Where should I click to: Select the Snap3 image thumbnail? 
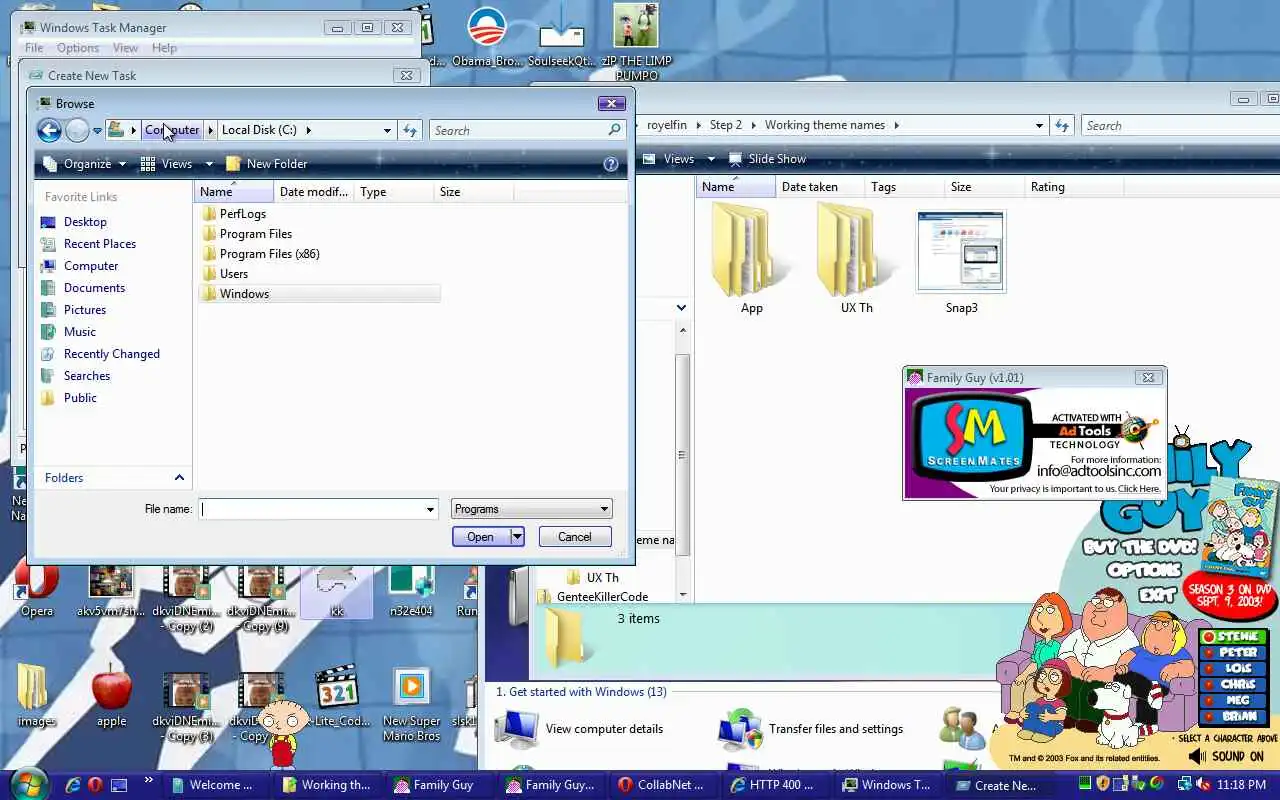961,262
